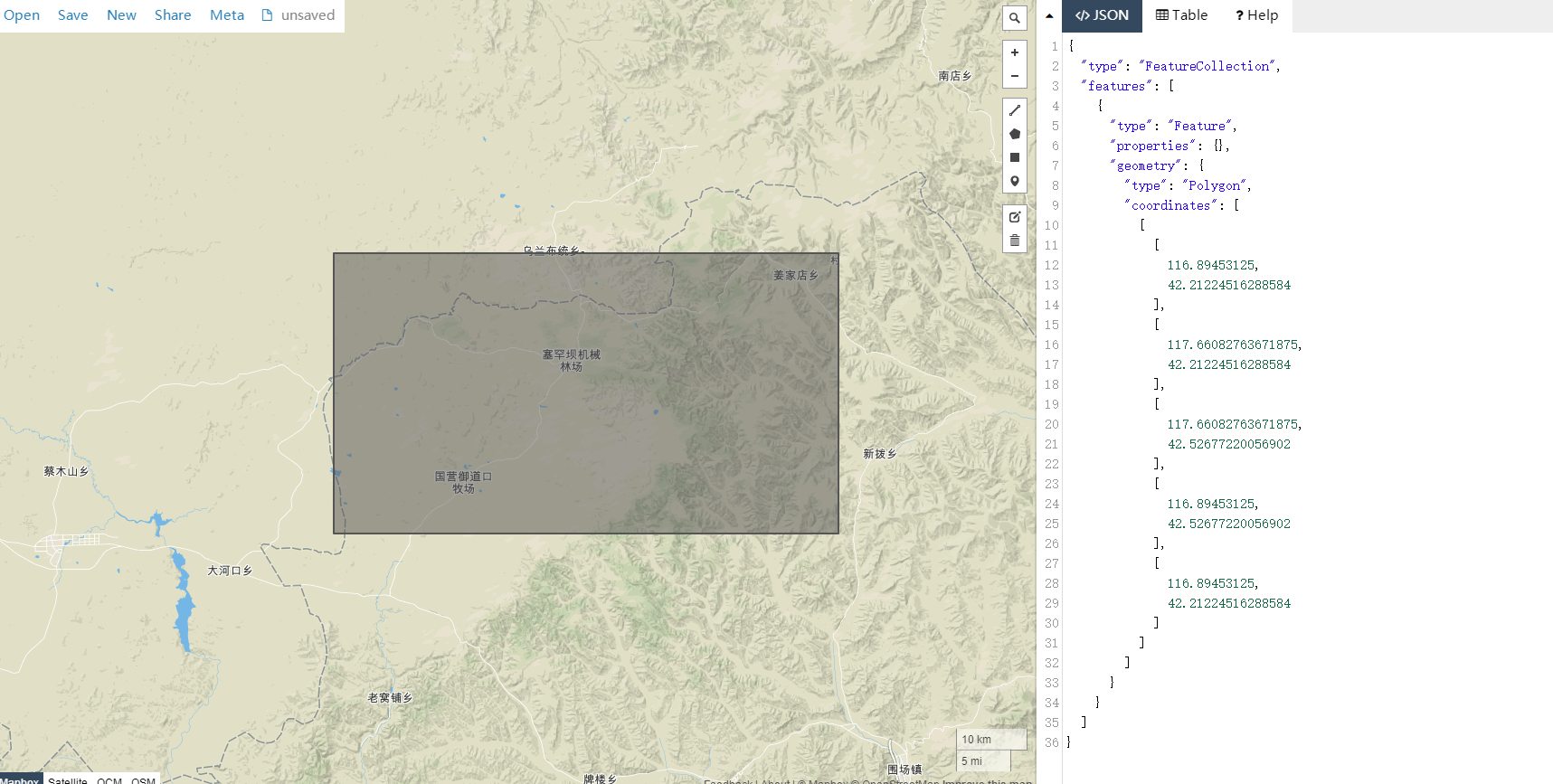Click the "type": "FeatureCollection" line in editor
This screenshot has width=1553, height=784.
(1181, 66)
